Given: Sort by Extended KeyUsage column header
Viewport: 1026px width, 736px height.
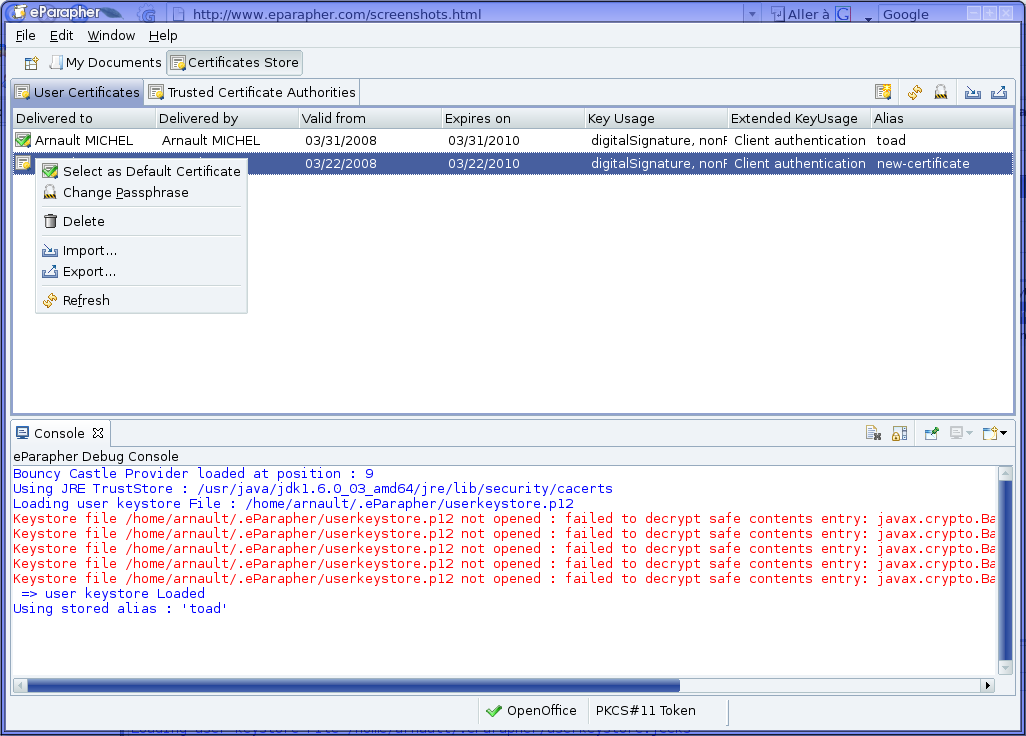Looking at the screenshot, I should 799,118.
